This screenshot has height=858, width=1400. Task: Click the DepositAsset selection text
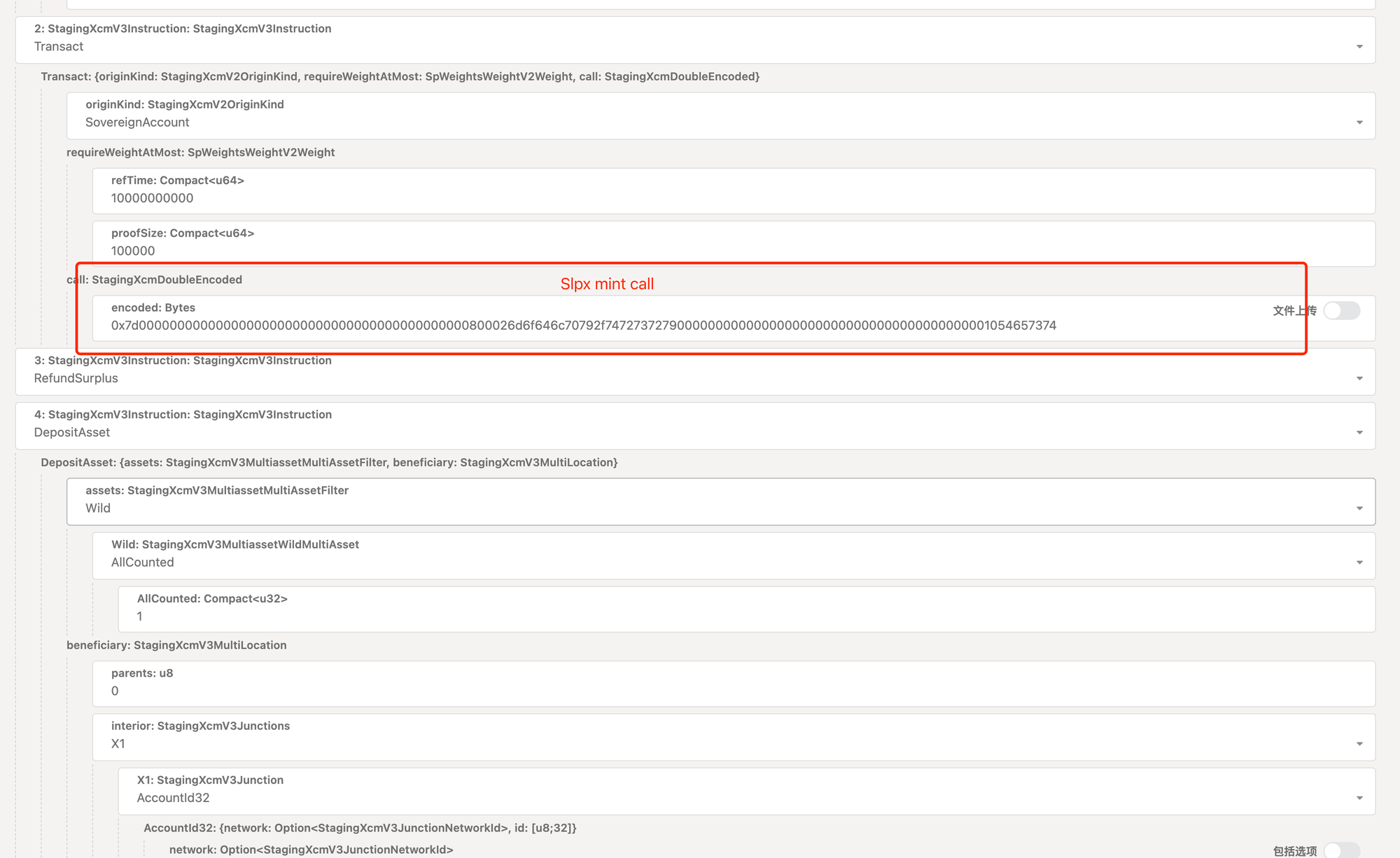pos(72,432)
